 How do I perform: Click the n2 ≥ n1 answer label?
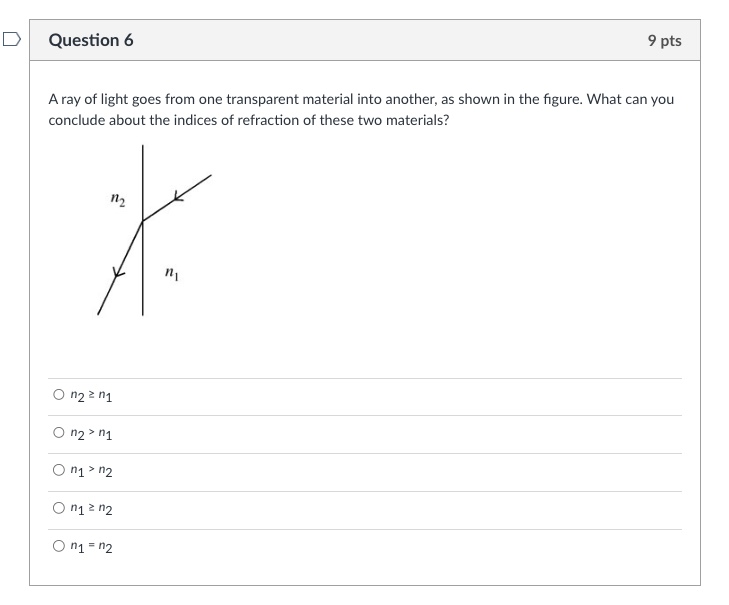point(91,396)
